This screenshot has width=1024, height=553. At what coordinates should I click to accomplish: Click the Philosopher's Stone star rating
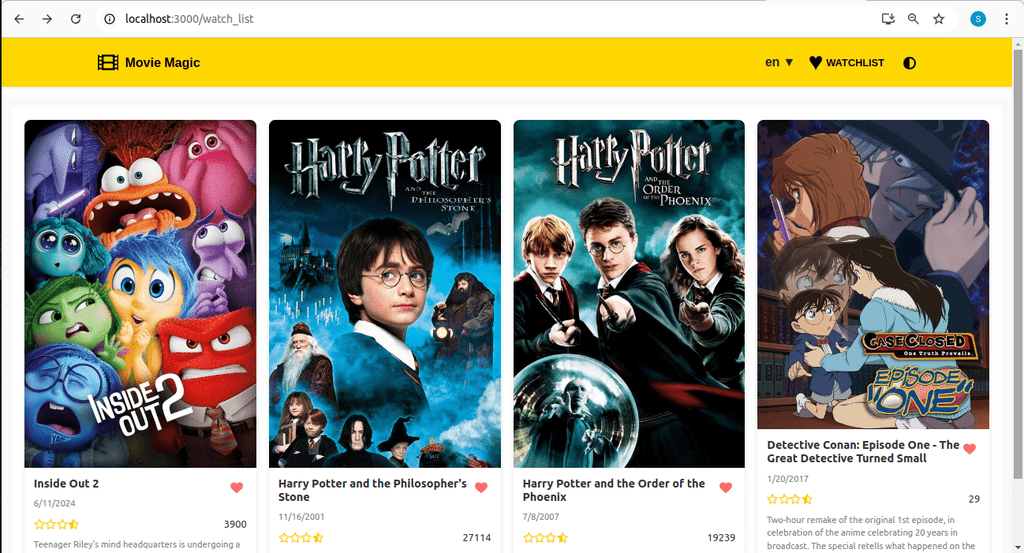301,538
